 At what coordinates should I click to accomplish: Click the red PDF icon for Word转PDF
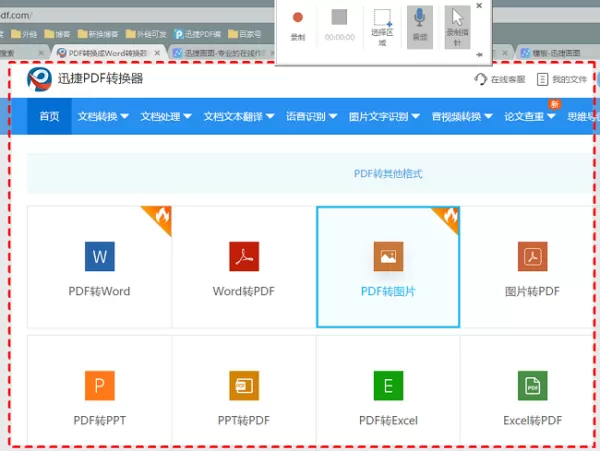tap(244, 256)
